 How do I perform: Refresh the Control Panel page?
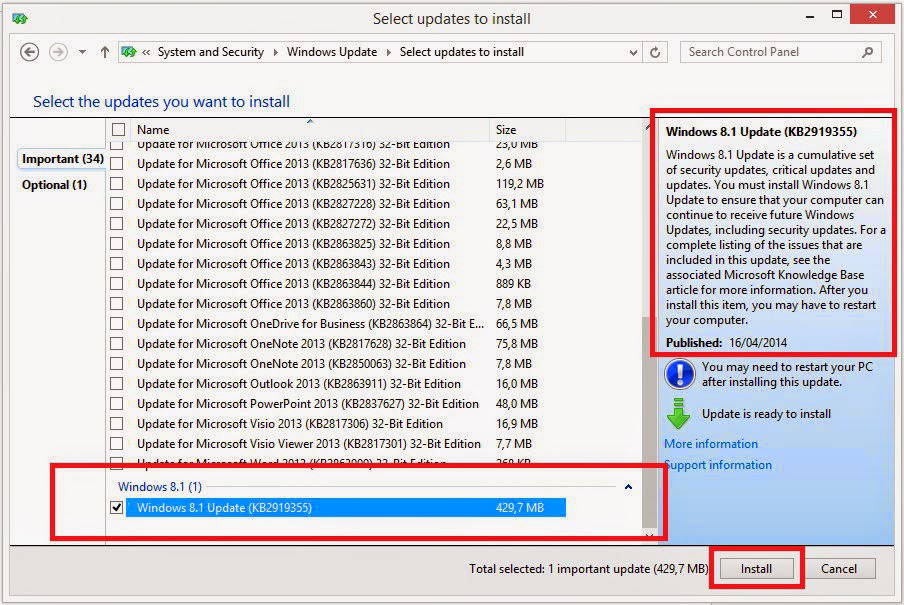[655, 52]
